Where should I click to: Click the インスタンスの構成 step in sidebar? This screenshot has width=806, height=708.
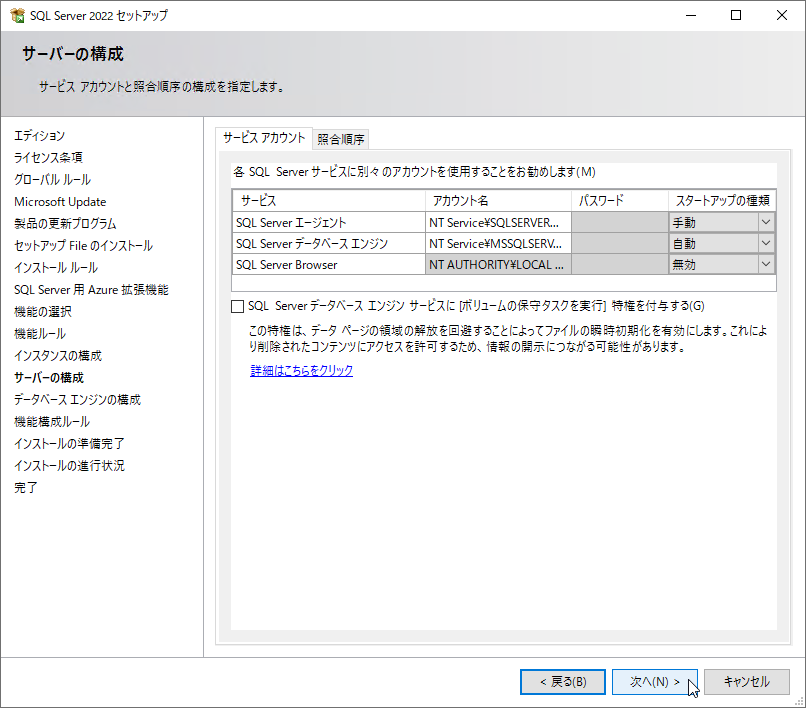58,356
